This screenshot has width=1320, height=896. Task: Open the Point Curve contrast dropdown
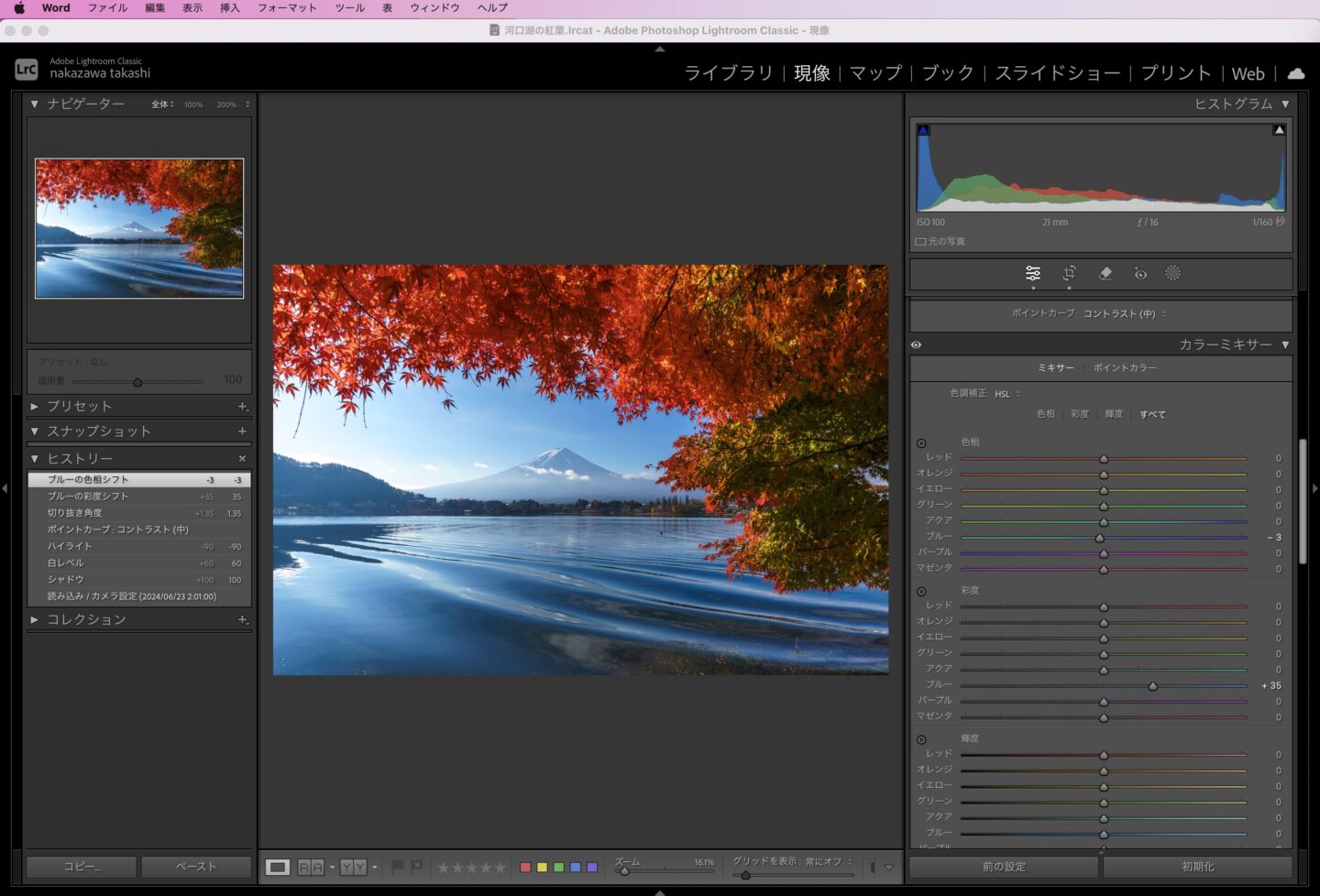coord(1124,313)
